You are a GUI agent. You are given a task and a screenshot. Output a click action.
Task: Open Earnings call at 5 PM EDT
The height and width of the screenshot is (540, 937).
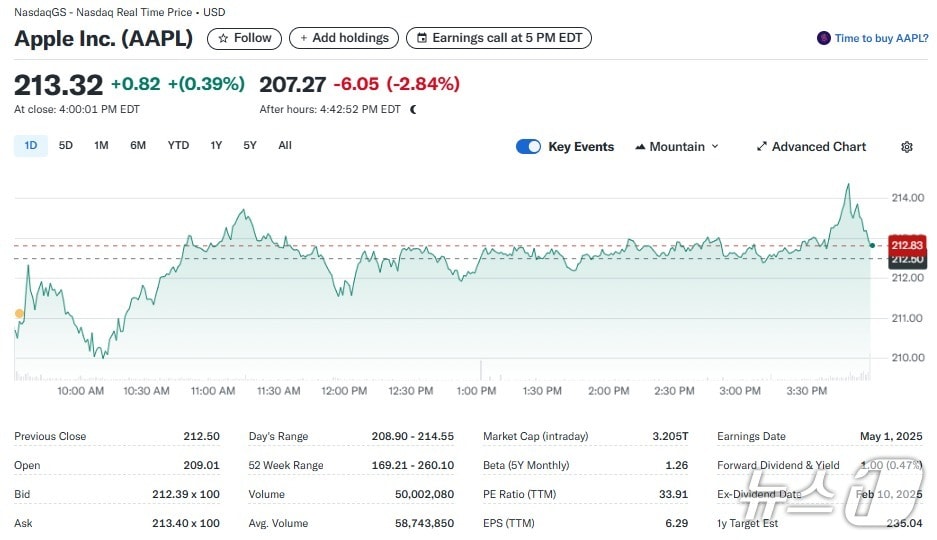coord(498,38)
